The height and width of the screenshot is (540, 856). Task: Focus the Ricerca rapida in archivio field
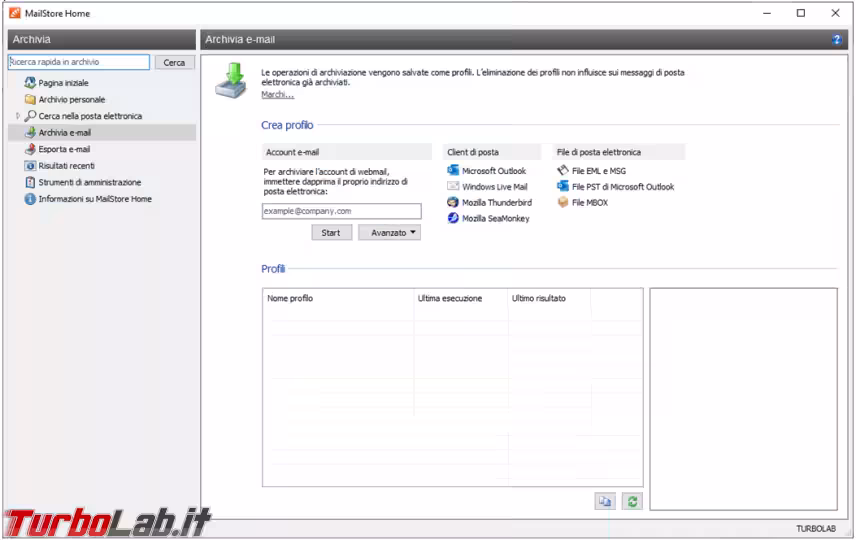[x=79, y=62]
